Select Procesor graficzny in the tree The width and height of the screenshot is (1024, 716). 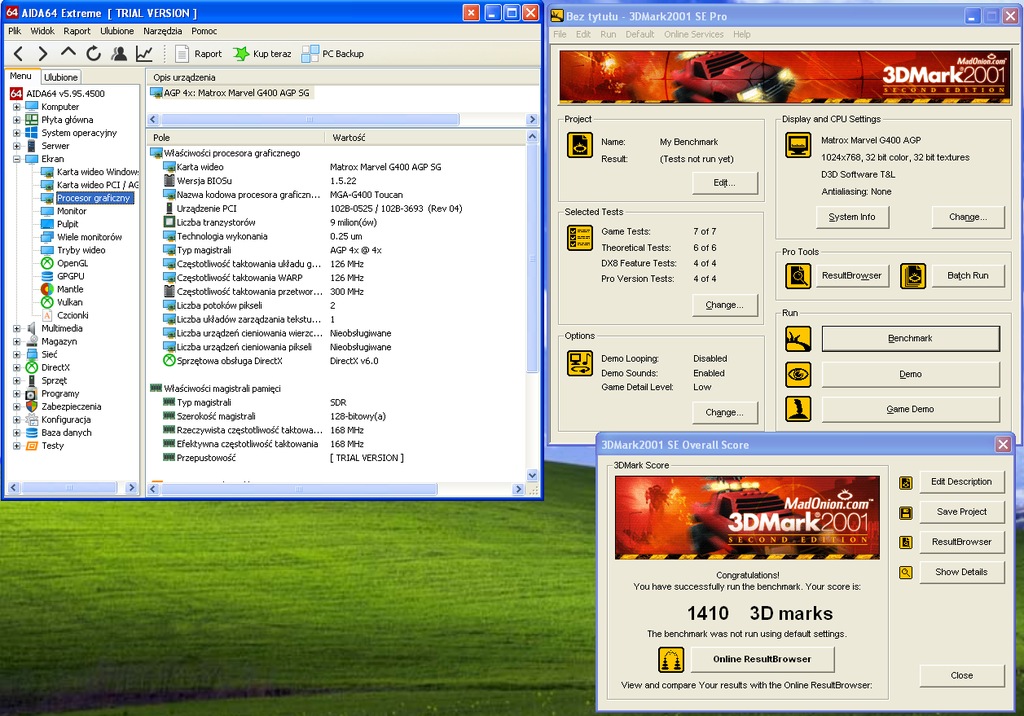click(x=93, y=198)
